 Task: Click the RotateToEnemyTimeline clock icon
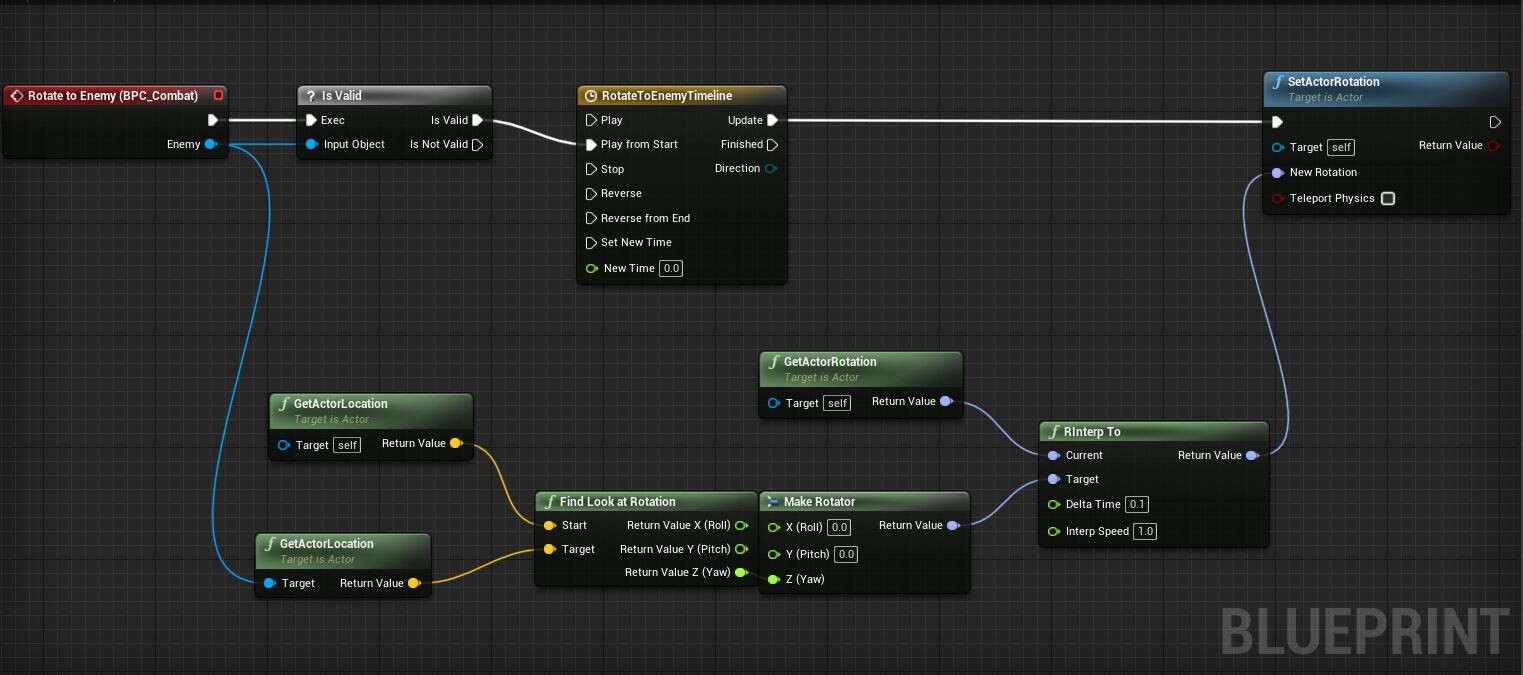click(590, 96)
